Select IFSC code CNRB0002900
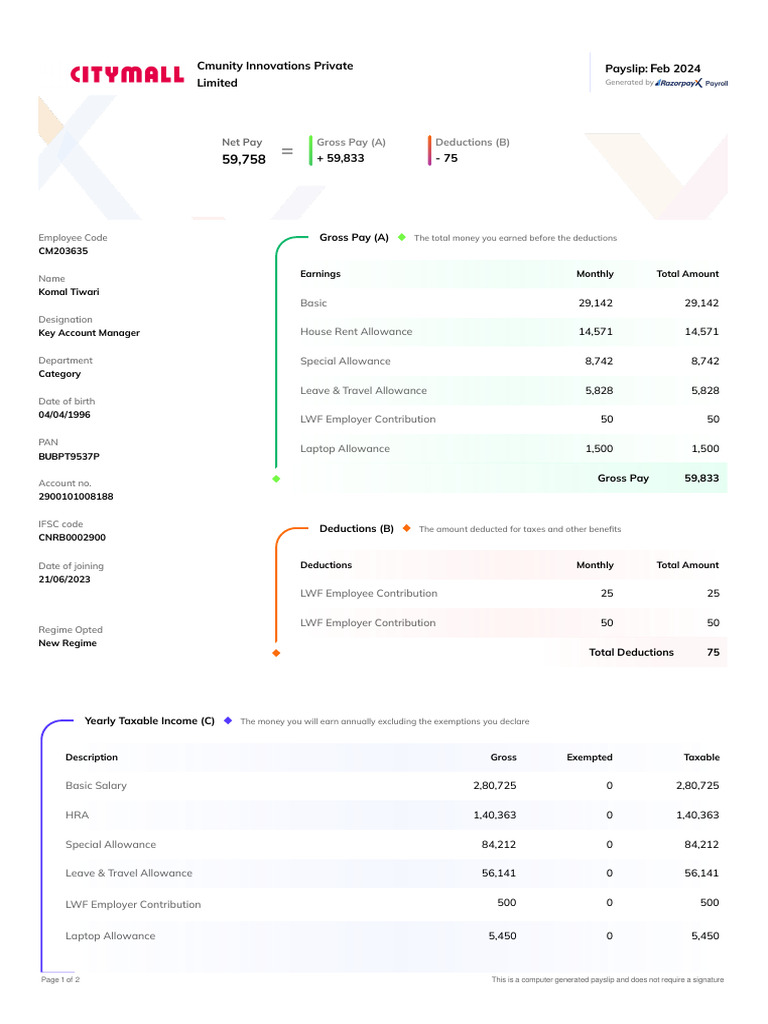The image size is (768, 1024). 72,537
